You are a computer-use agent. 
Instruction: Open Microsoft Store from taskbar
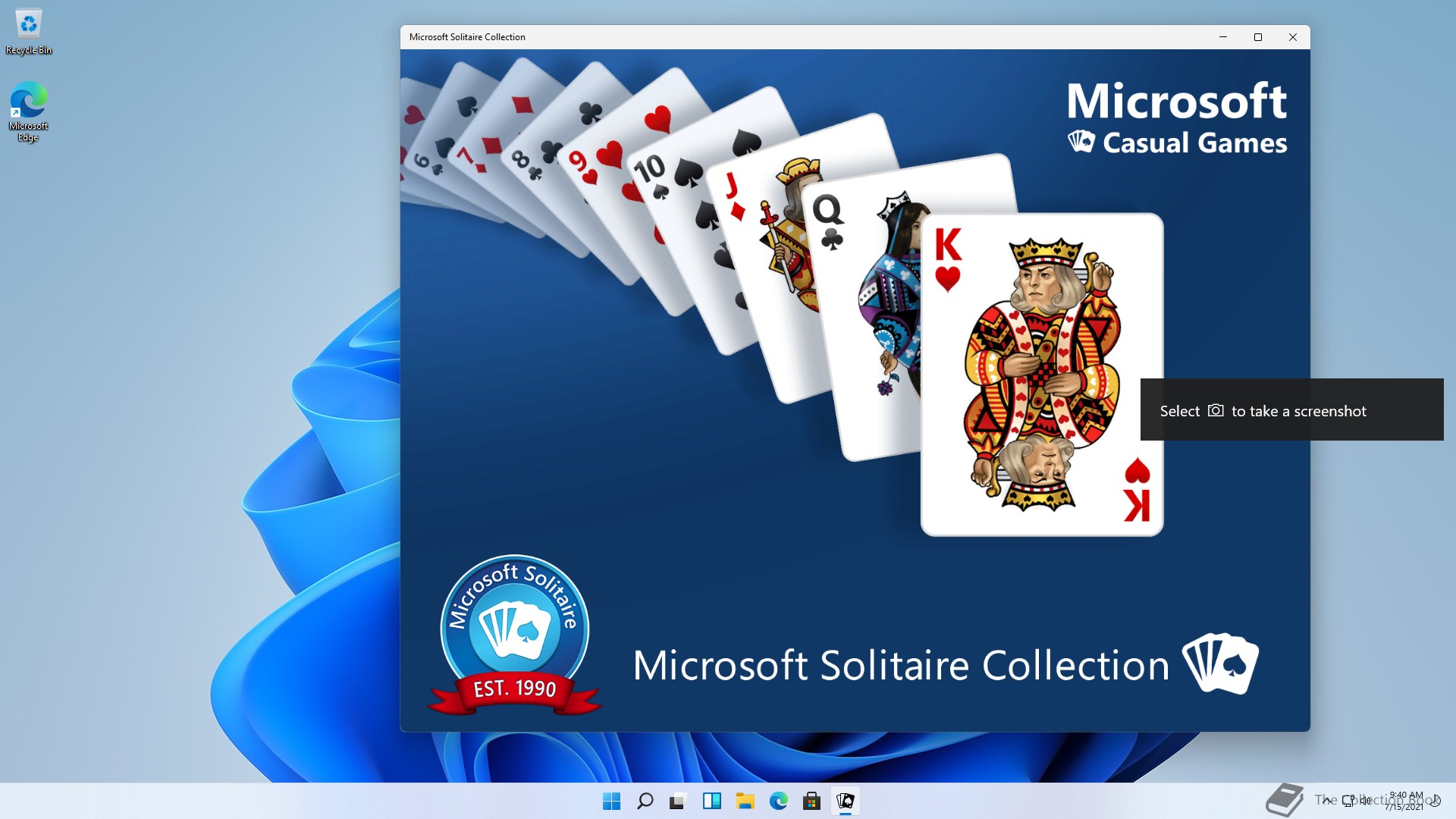coord(811,801)
